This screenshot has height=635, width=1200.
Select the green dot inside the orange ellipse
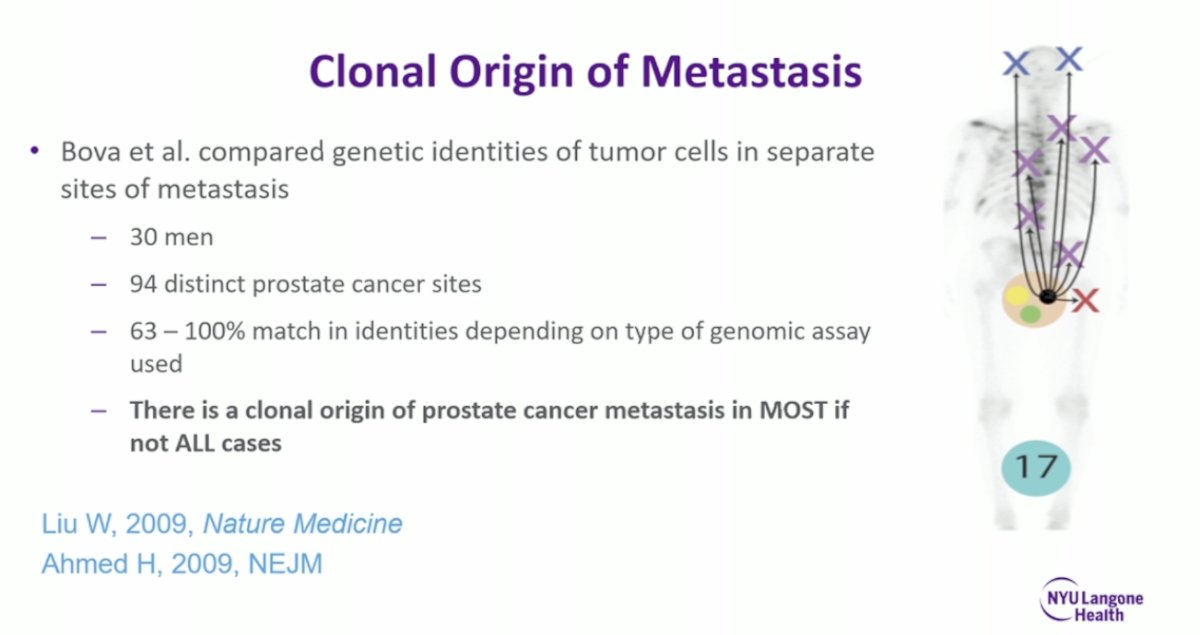(x=1030, y=314)
